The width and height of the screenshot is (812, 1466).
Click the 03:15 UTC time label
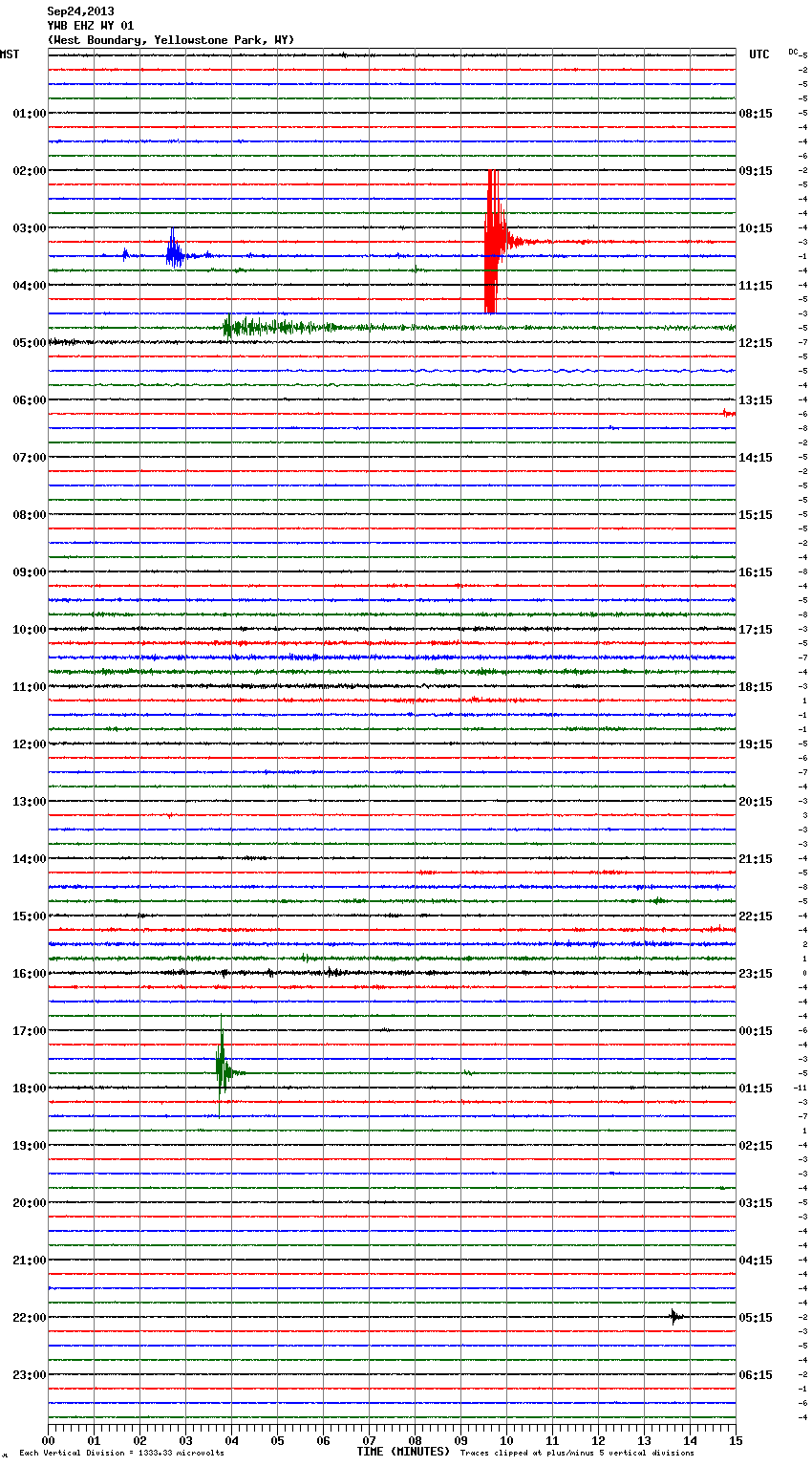(x=756, y=1202)
